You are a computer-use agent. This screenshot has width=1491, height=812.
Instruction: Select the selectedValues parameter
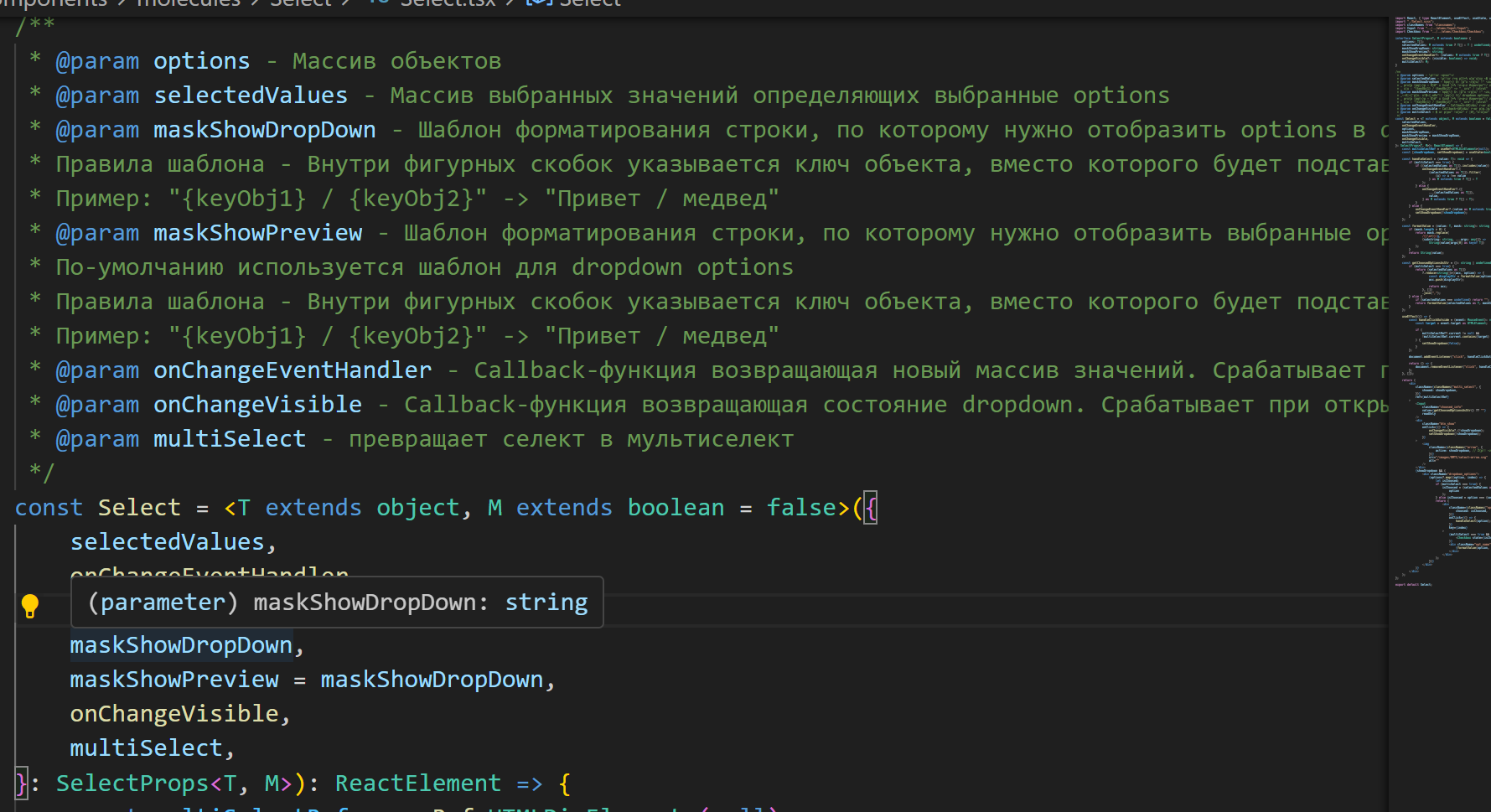click(x=167, y=541)
